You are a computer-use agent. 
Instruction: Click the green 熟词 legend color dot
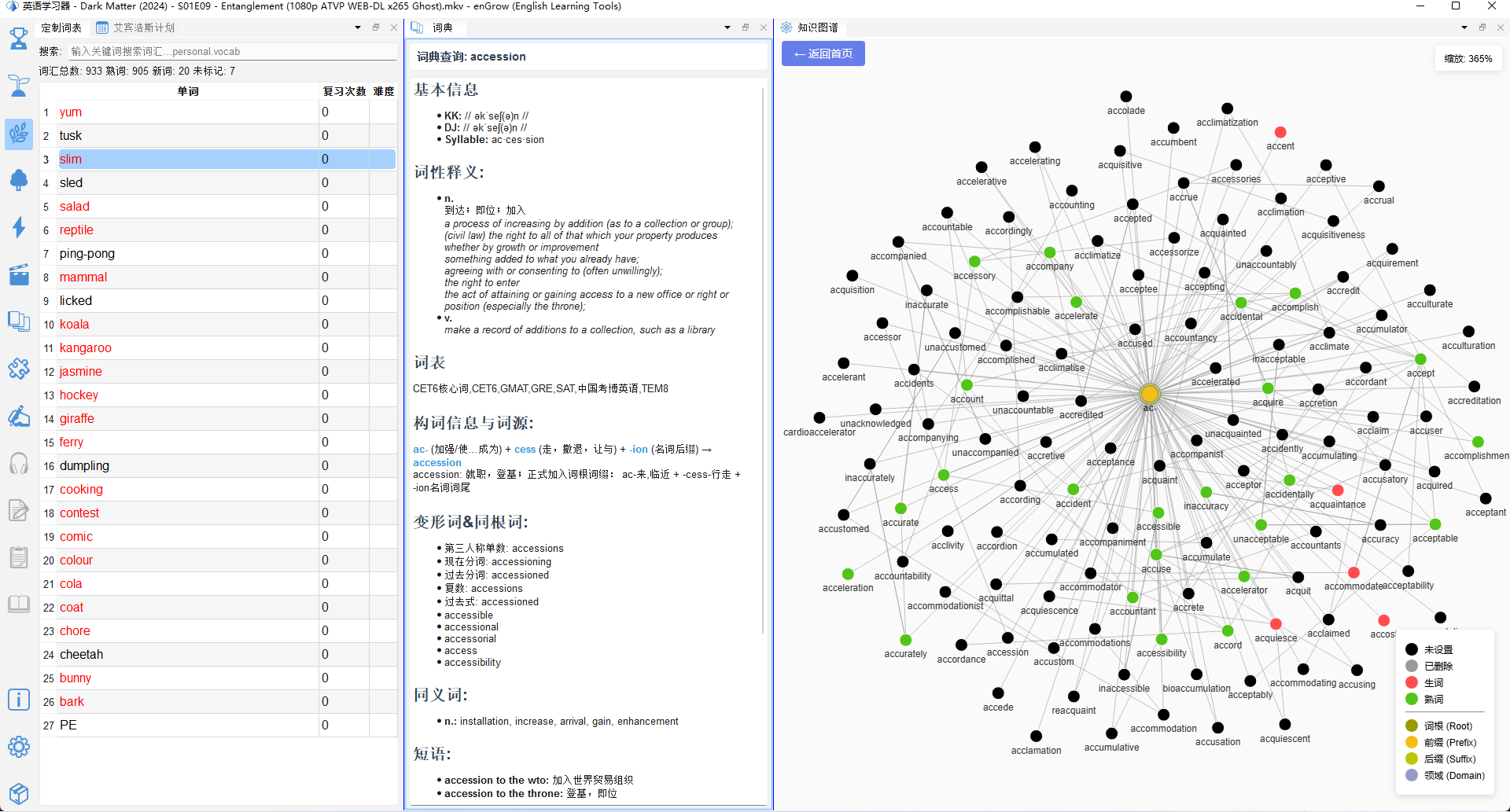tap(1412, 699)
